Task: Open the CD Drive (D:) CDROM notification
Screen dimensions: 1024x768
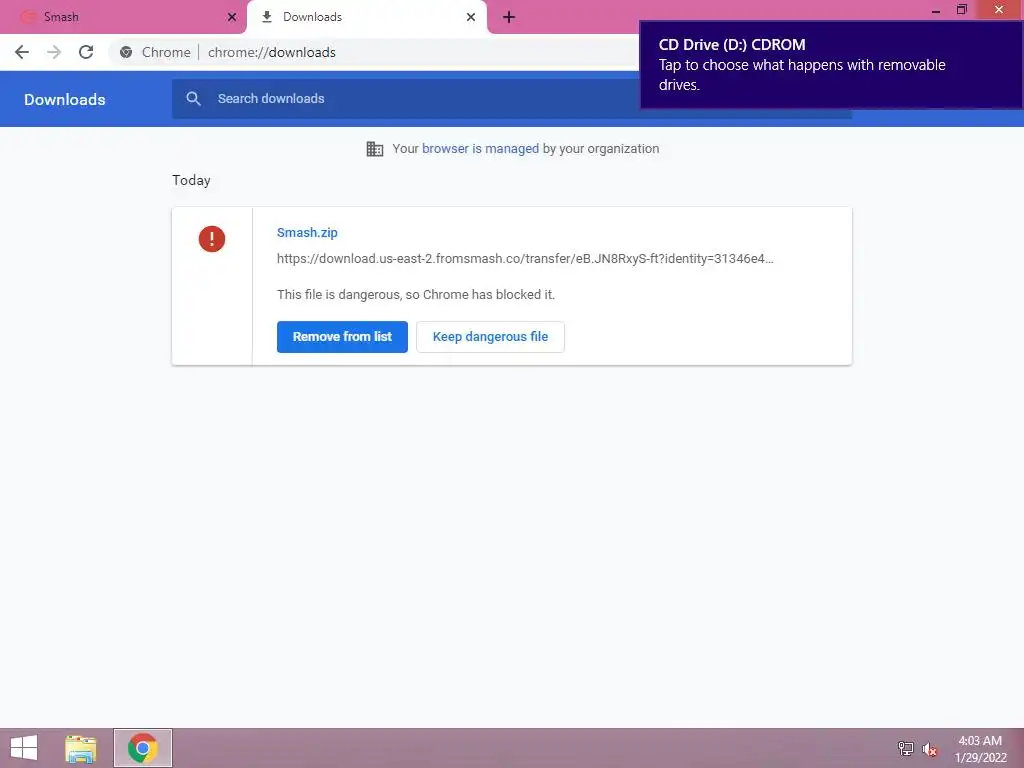Action: pyautogui.click(x=831, y=65)
